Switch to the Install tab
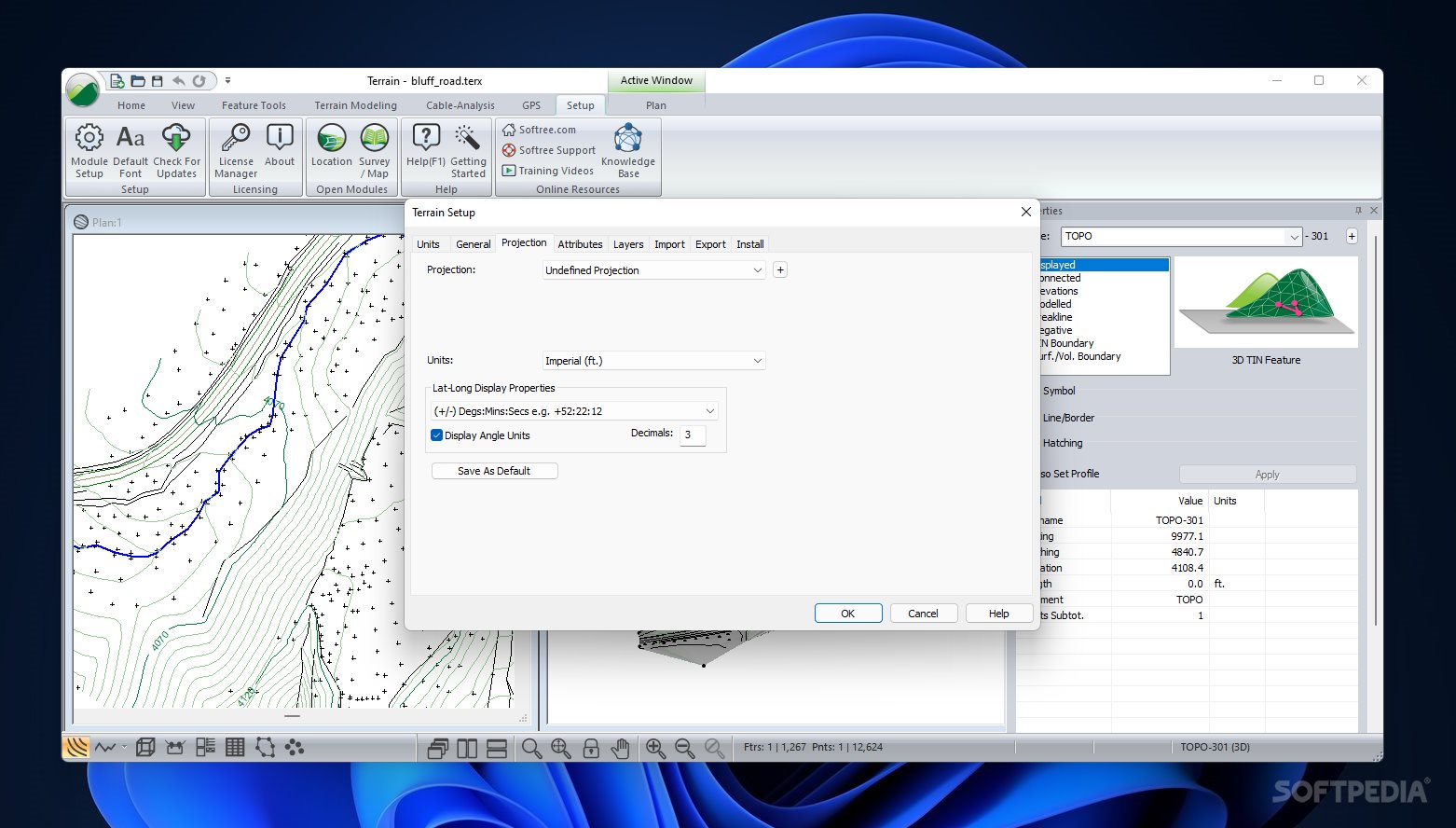The height and width of the screenshot is (828, 1456). [x=750, y=244]
